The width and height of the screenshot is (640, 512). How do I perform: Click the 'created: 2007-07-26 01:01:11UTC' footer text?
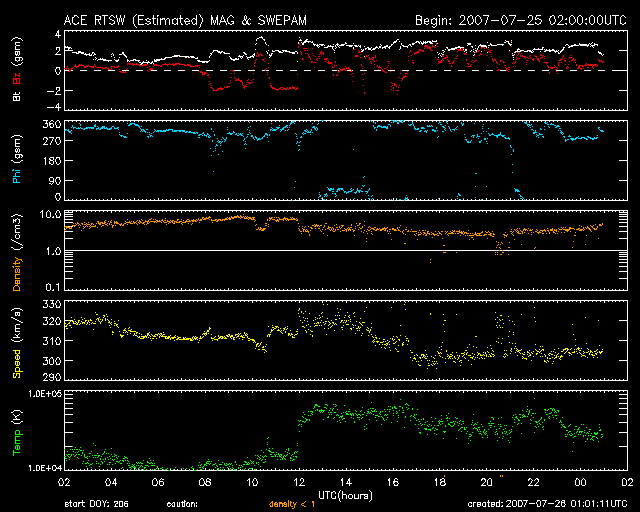pos(547,504)
